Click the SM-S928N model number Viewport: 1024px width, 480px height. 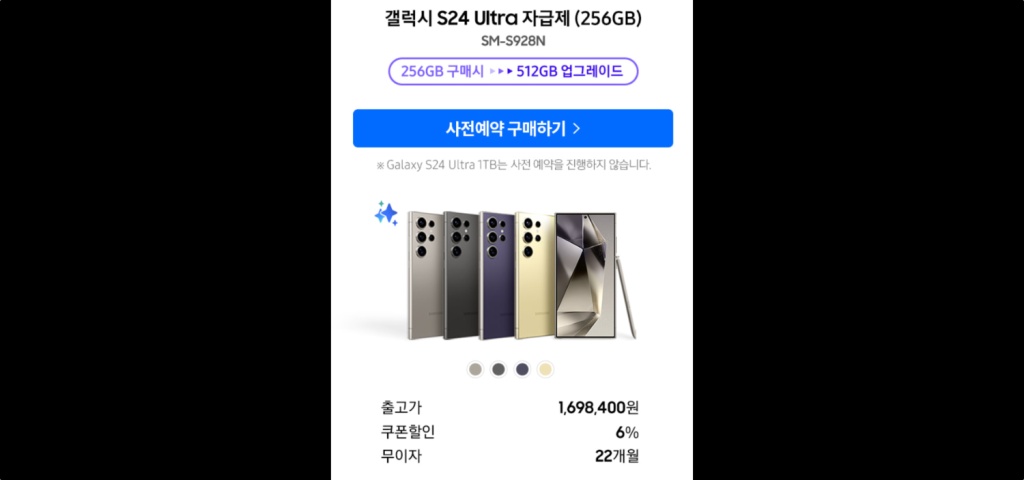[x=513, y=41]
